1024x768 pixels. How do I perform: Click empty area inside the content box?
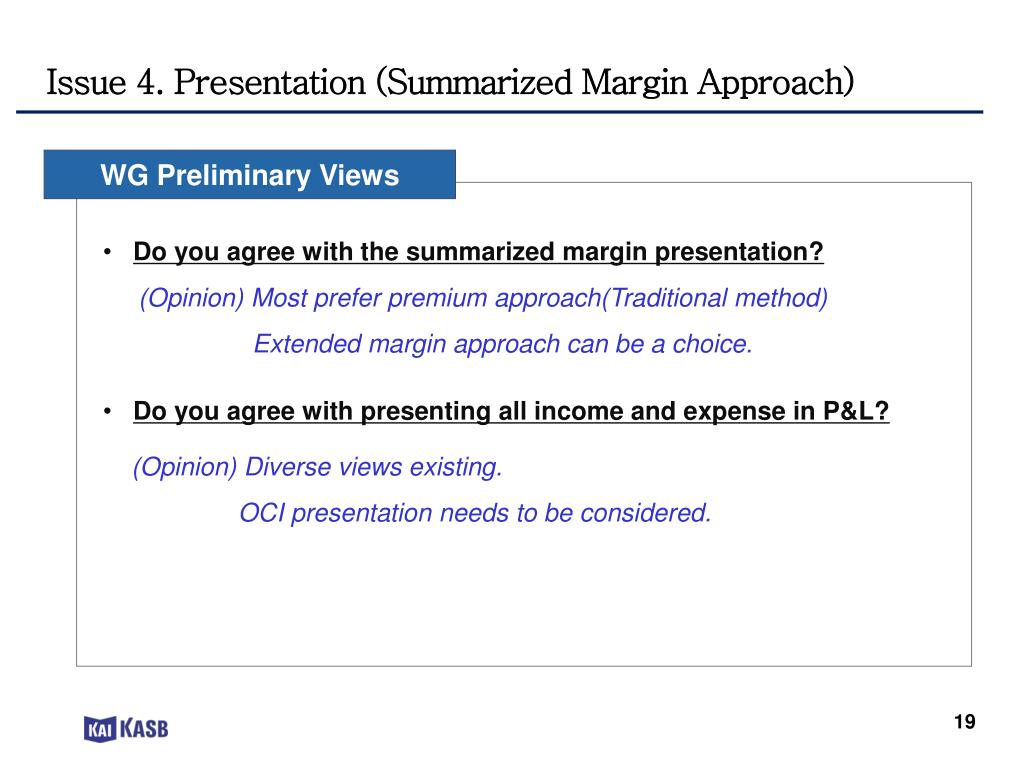point(522,601)
